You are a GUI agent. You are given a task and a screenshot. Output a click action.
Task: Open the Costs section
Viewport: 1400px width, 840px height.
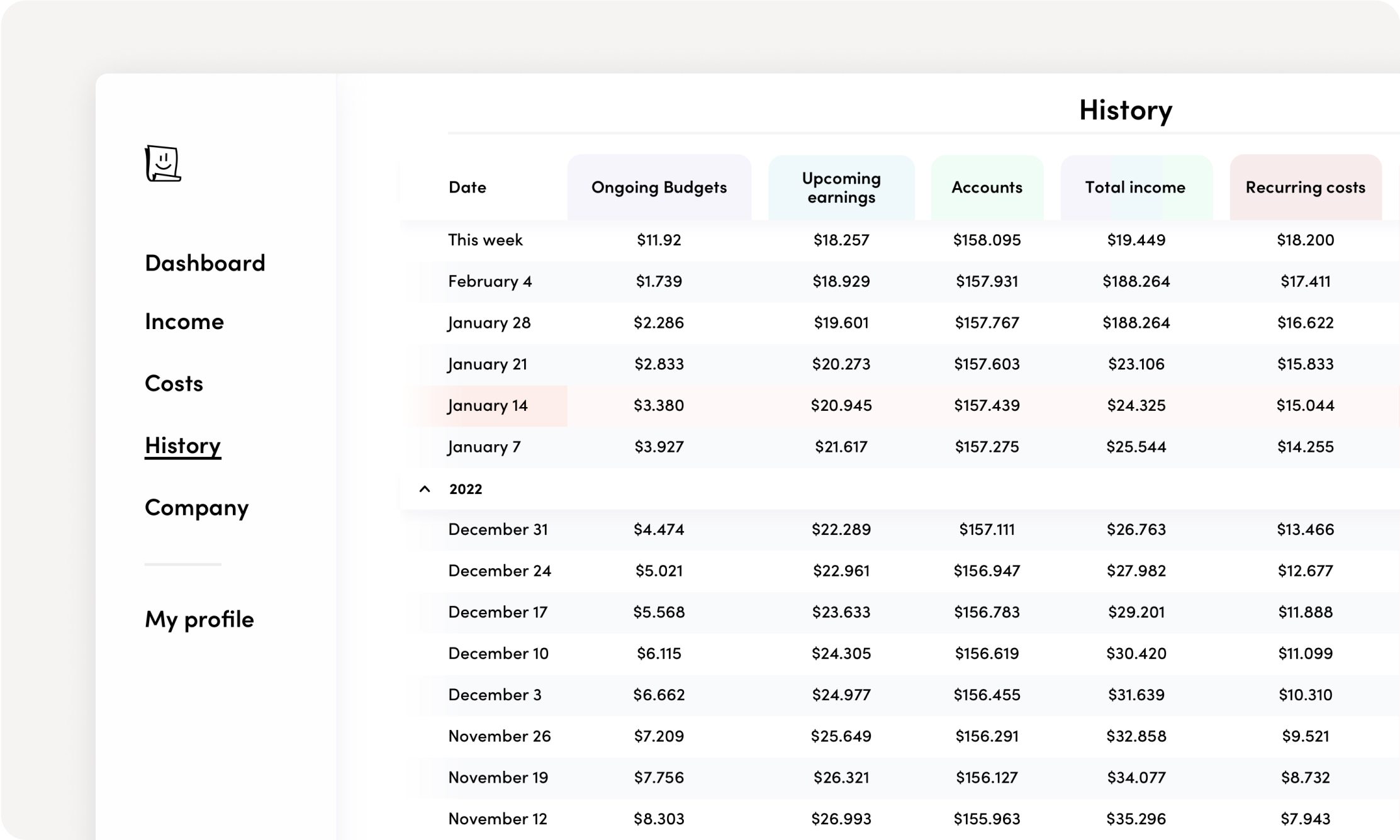pos(174,383)
